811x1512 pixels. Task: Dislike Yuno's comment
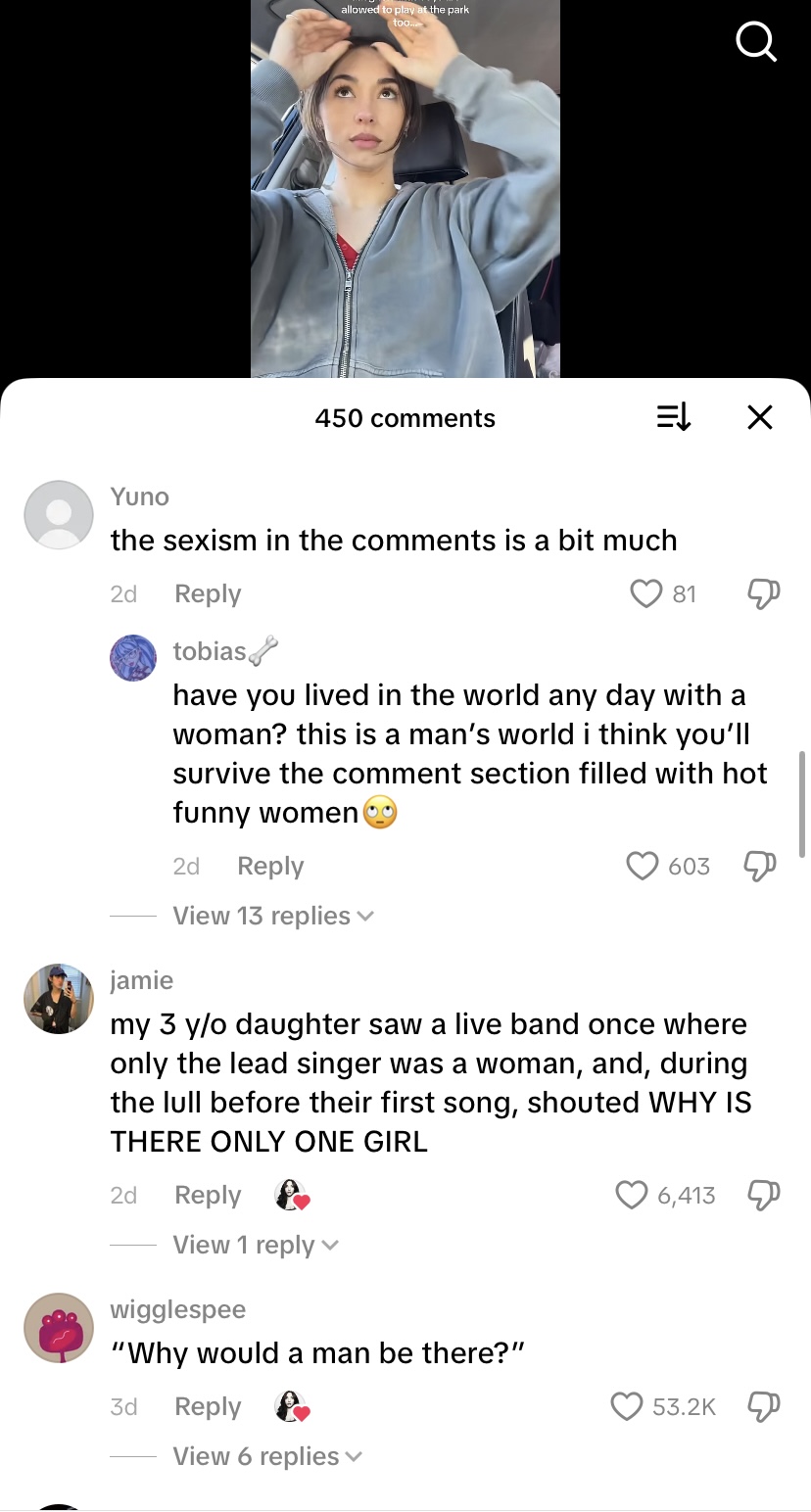763,593
